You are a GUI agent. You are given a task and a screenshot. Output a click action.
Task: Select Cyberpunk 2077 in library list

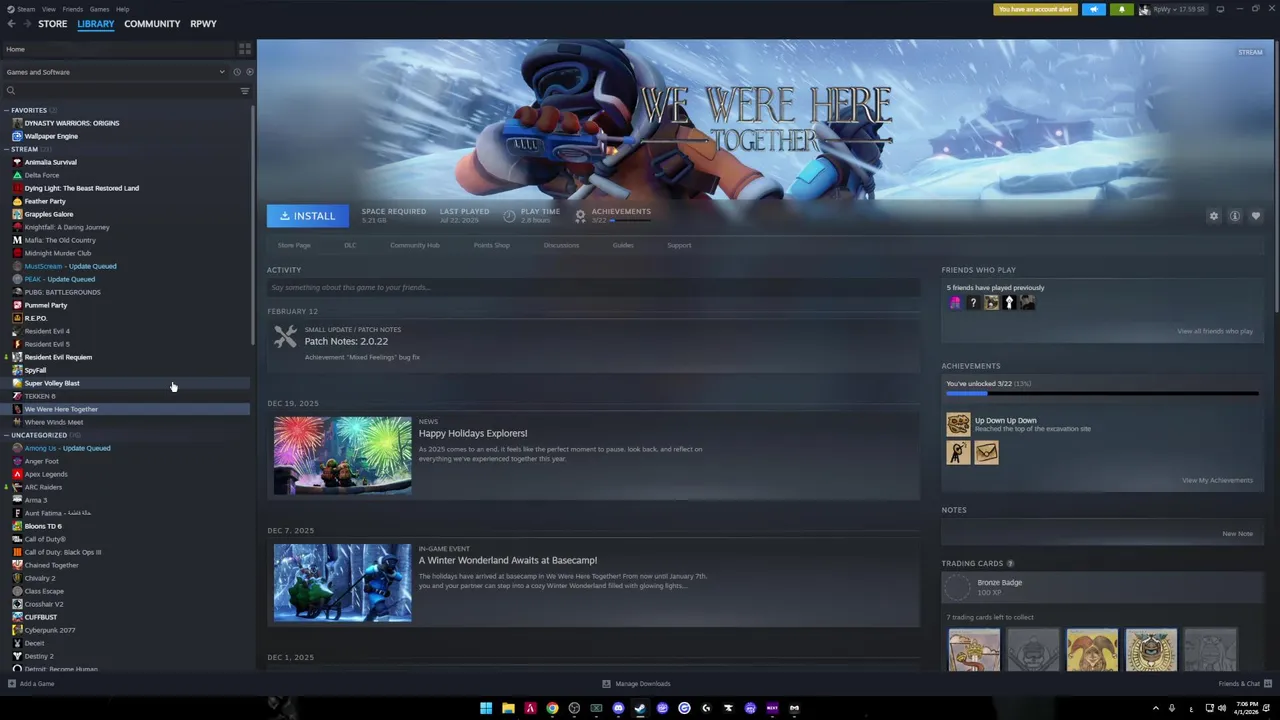(50, 630)
